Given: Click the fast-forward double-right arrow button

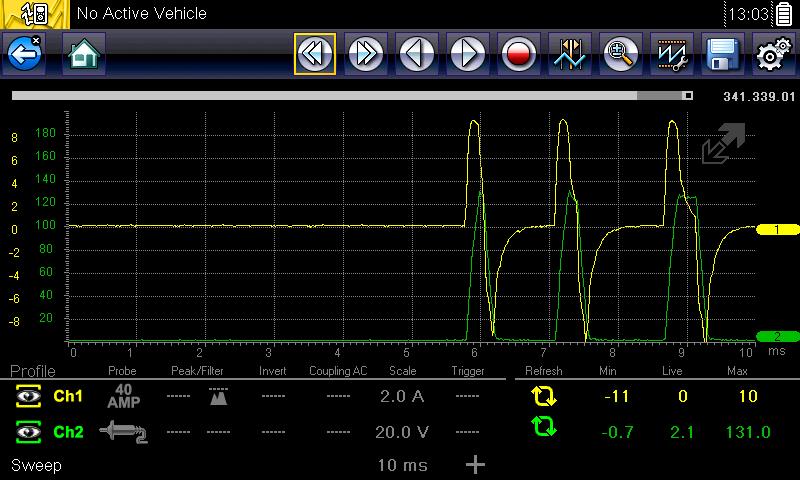Looking at the screenshot, I should pyautogui.click(x=365, y=54).
